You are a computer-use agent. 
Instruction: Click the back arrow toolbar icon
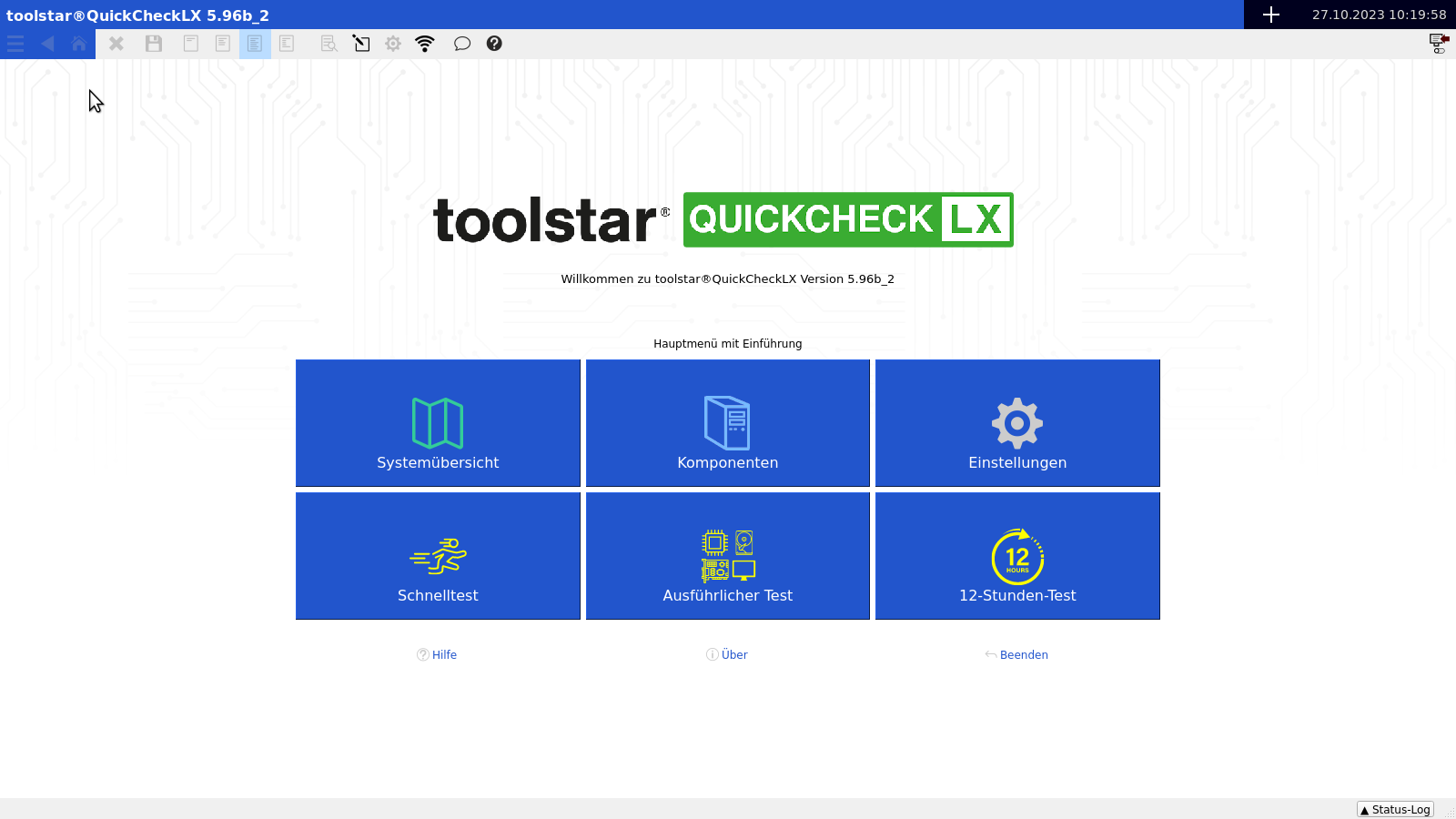pyautogui.click(x=47, y=44)
